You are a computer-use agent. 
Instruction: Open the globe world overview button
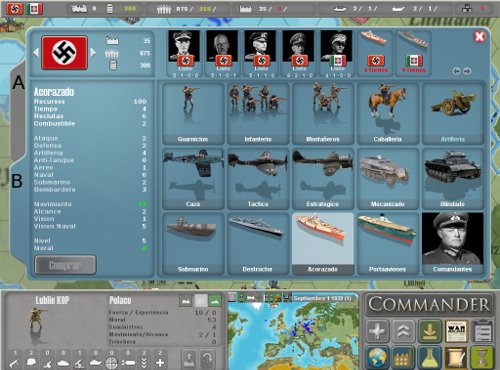[x=377, y=357]
